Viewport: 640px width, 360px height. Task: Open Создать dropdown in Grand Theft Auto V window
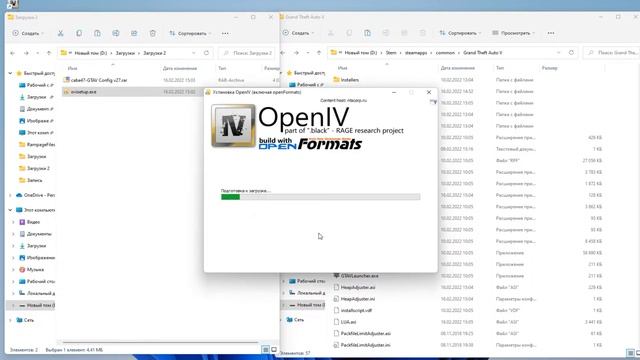point(298,33)
